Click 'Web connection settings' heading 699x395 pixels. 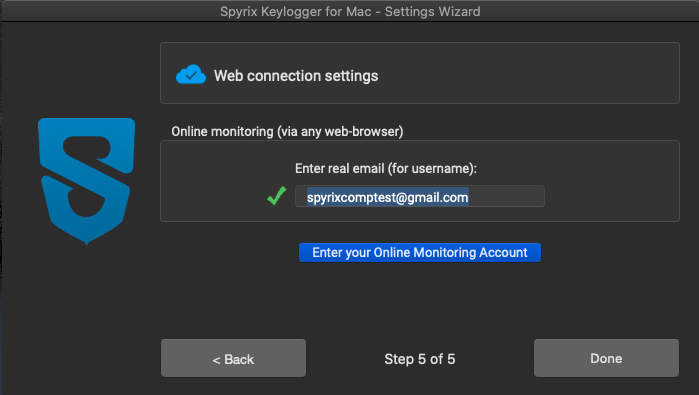tap(296, 76)
